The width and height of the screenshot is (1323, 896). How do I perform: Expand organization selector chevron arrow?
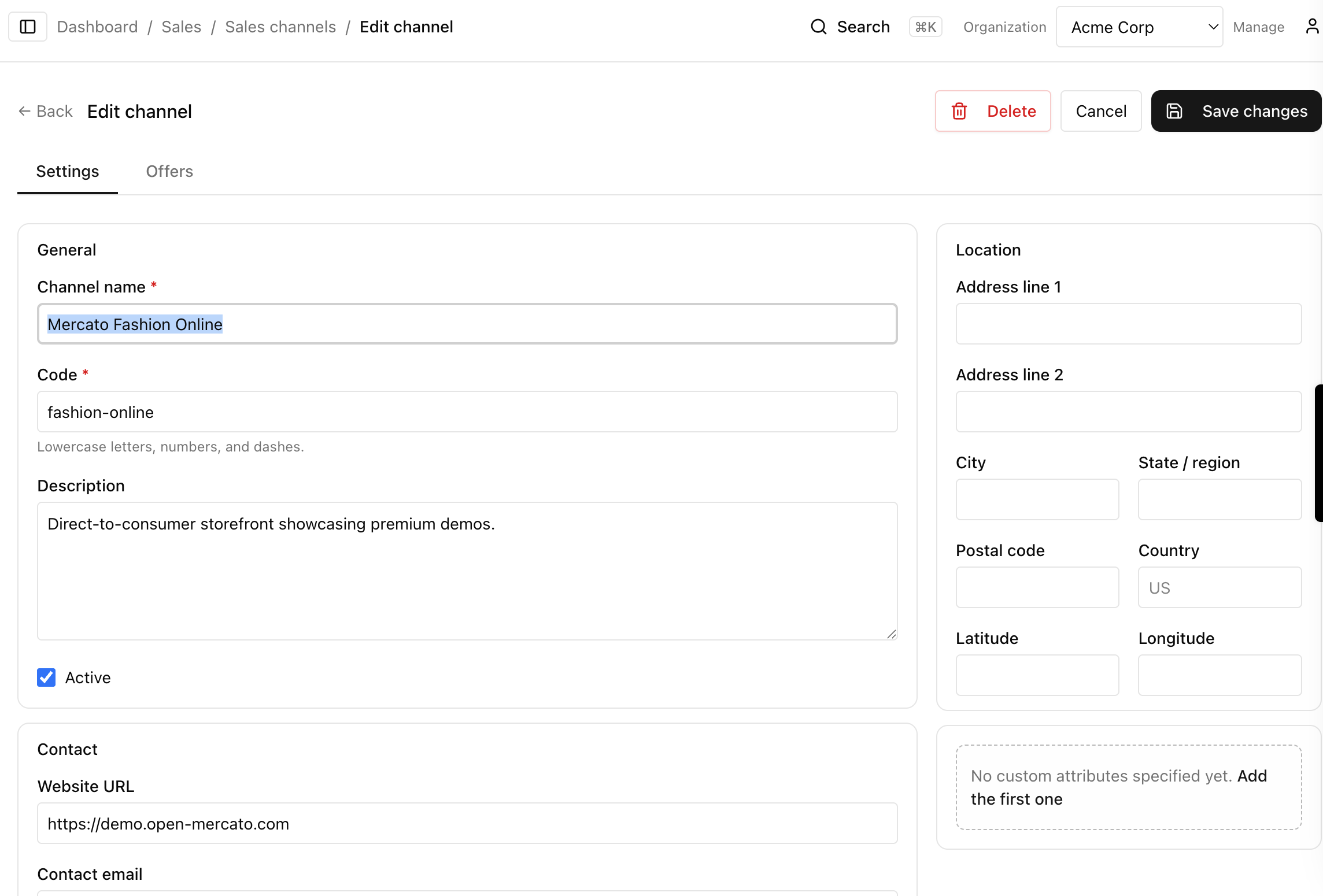pyautogui.click(x=1213, y=27)
